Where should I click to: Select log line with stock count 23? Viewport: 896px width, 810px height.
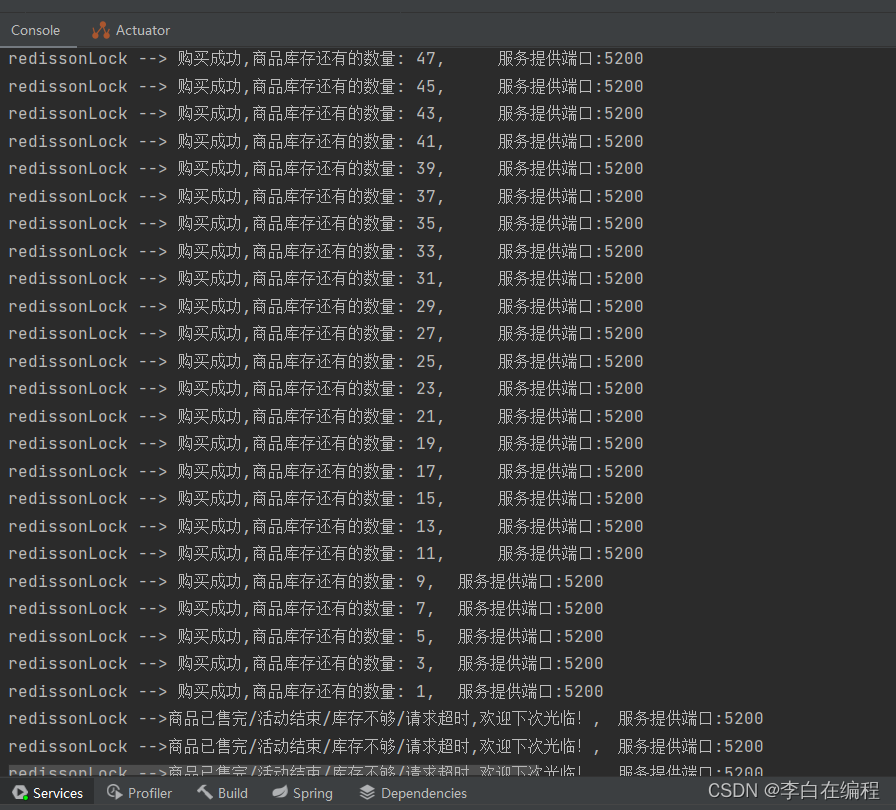(326, 389)
